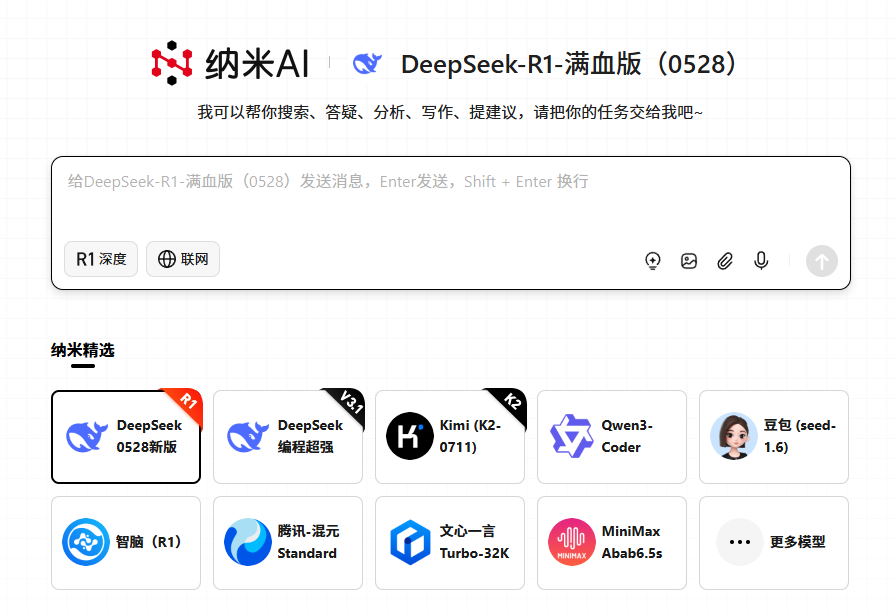Select 智脑 (R1) model card
This screenshot has width=896, height=614.
coord(126,543)
